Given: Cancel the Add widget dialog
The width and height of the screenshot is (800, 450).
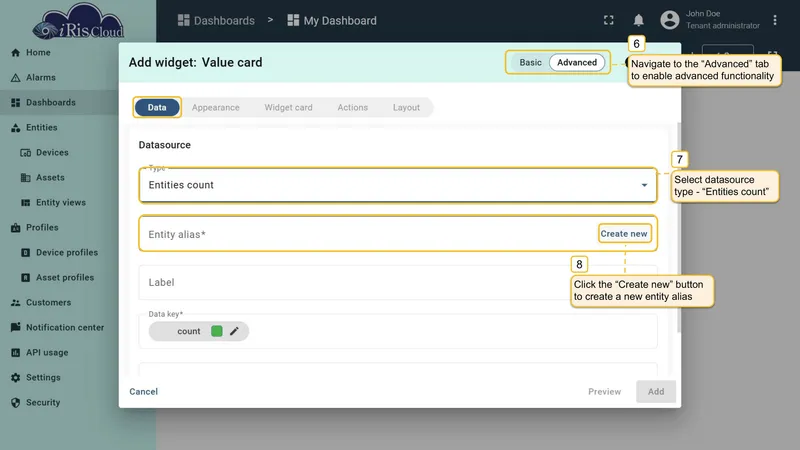Looking at the screenshot, I should click(143, 391).
